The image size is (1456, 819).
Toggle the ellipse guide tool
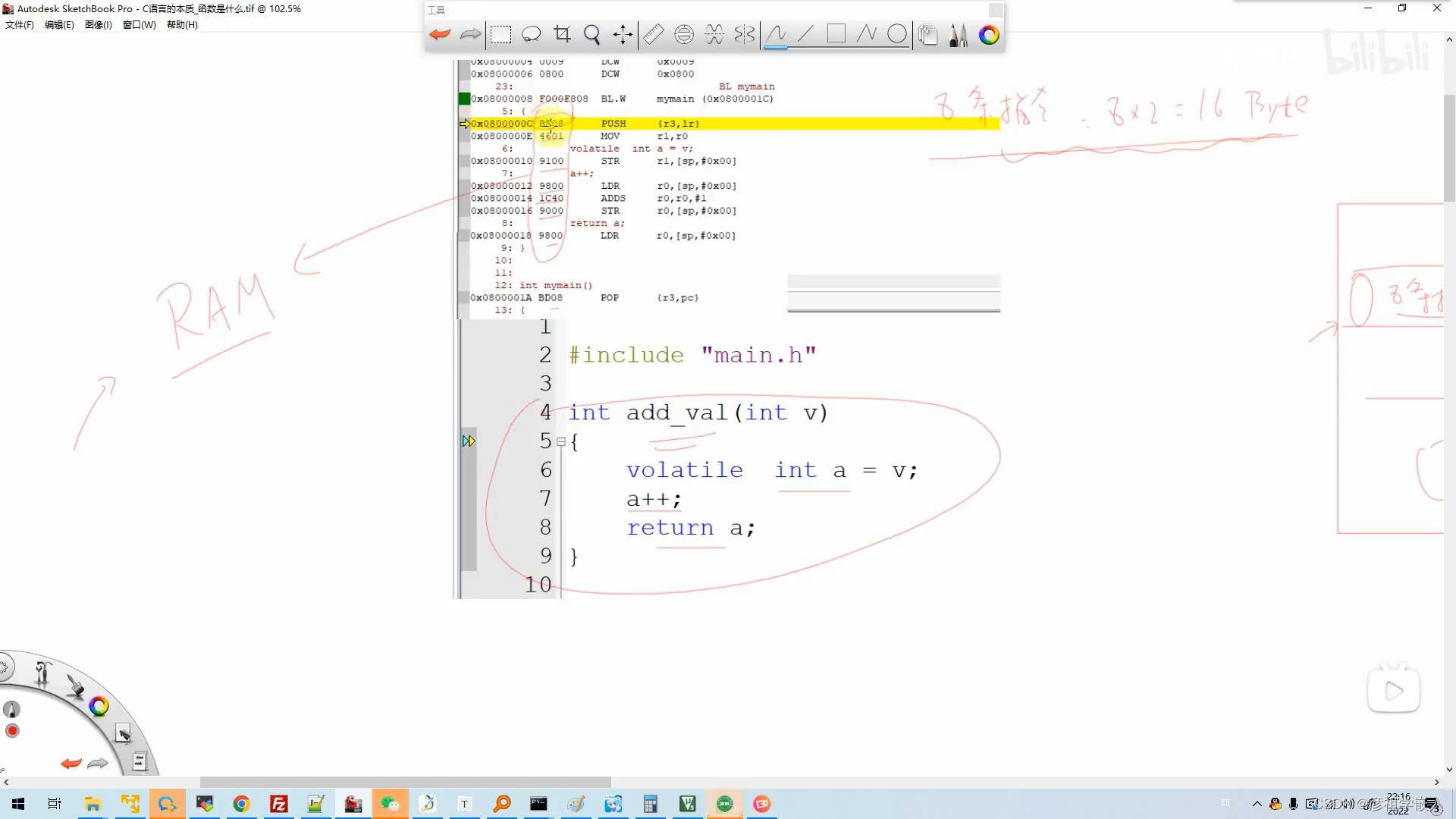pyautogui.click(x=683, y=34)
